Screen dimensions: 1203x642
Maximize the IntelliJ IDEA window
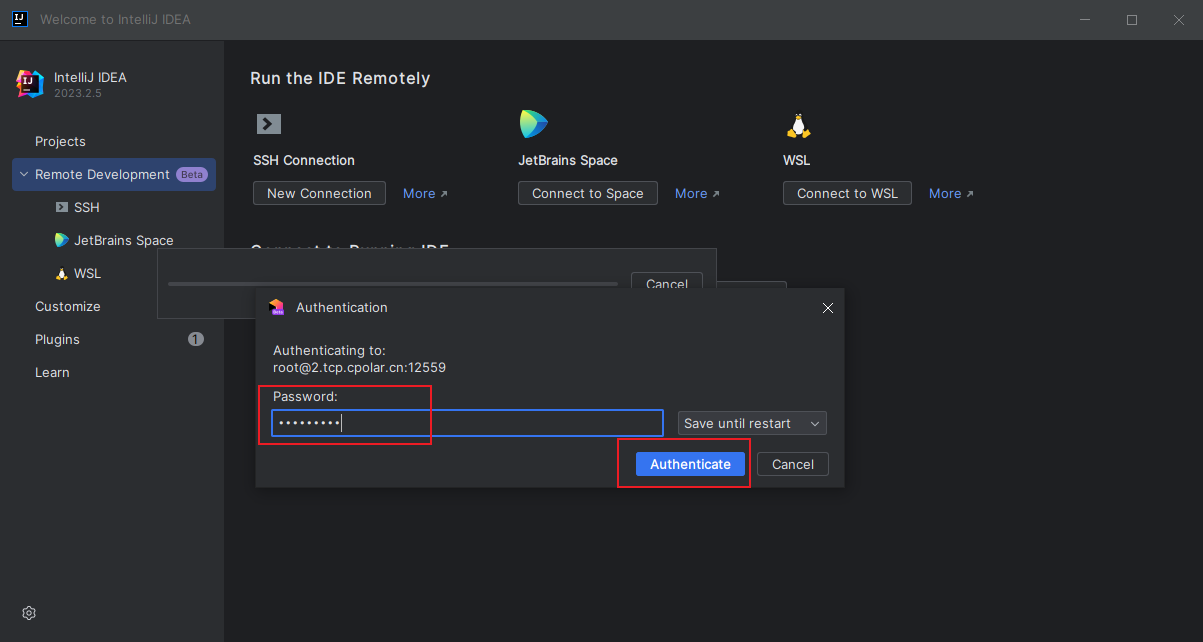(x=1132, y=19)
